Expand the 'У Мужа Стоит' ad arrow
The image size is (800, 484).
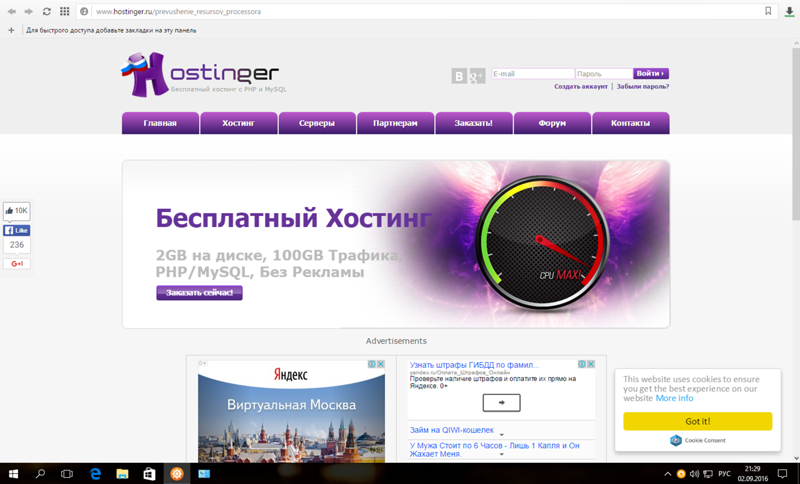(502, 454)
